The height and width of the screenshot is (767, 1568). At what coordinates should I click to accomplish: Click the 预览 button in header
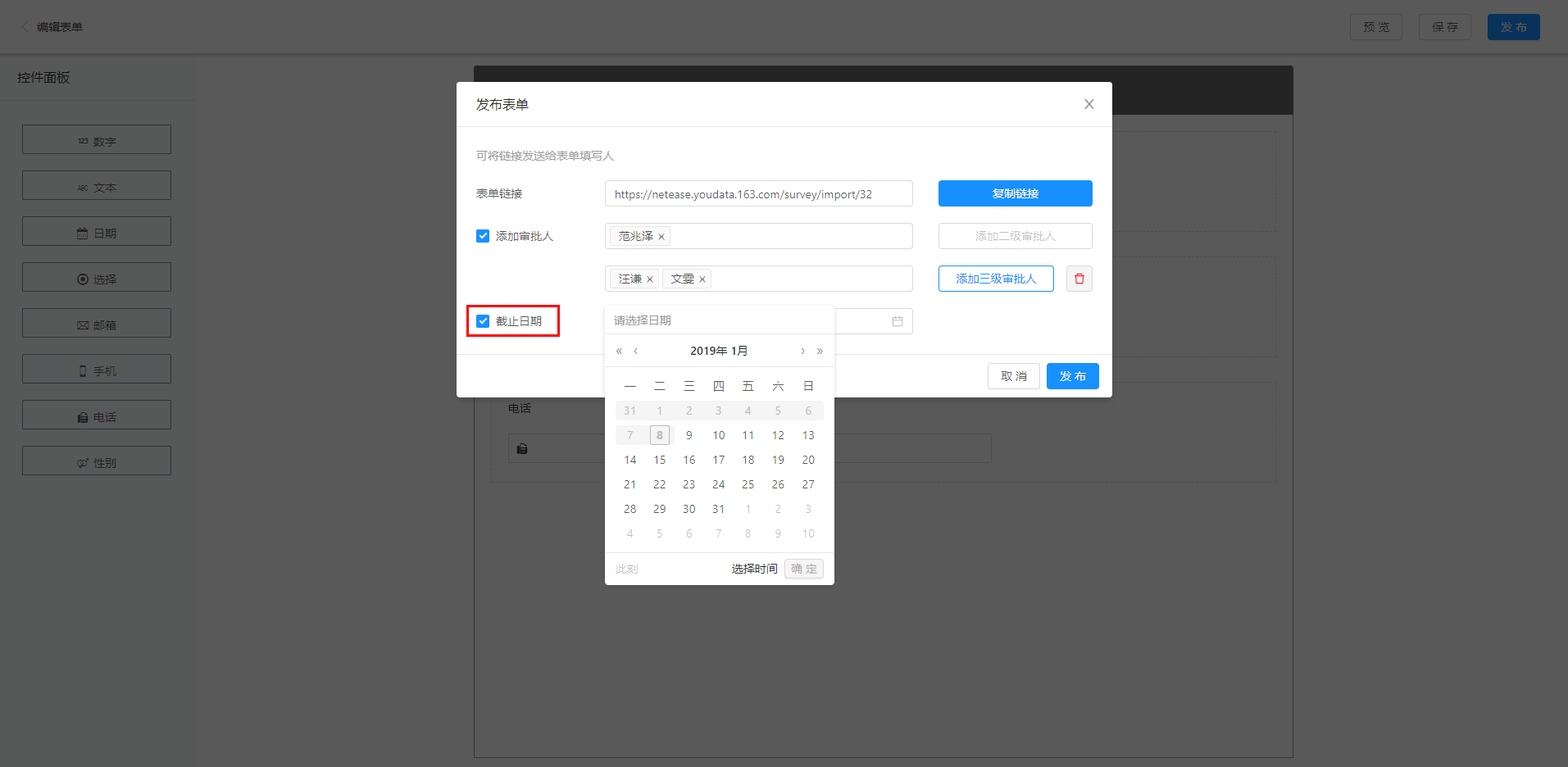click(x=1376, y=27)
